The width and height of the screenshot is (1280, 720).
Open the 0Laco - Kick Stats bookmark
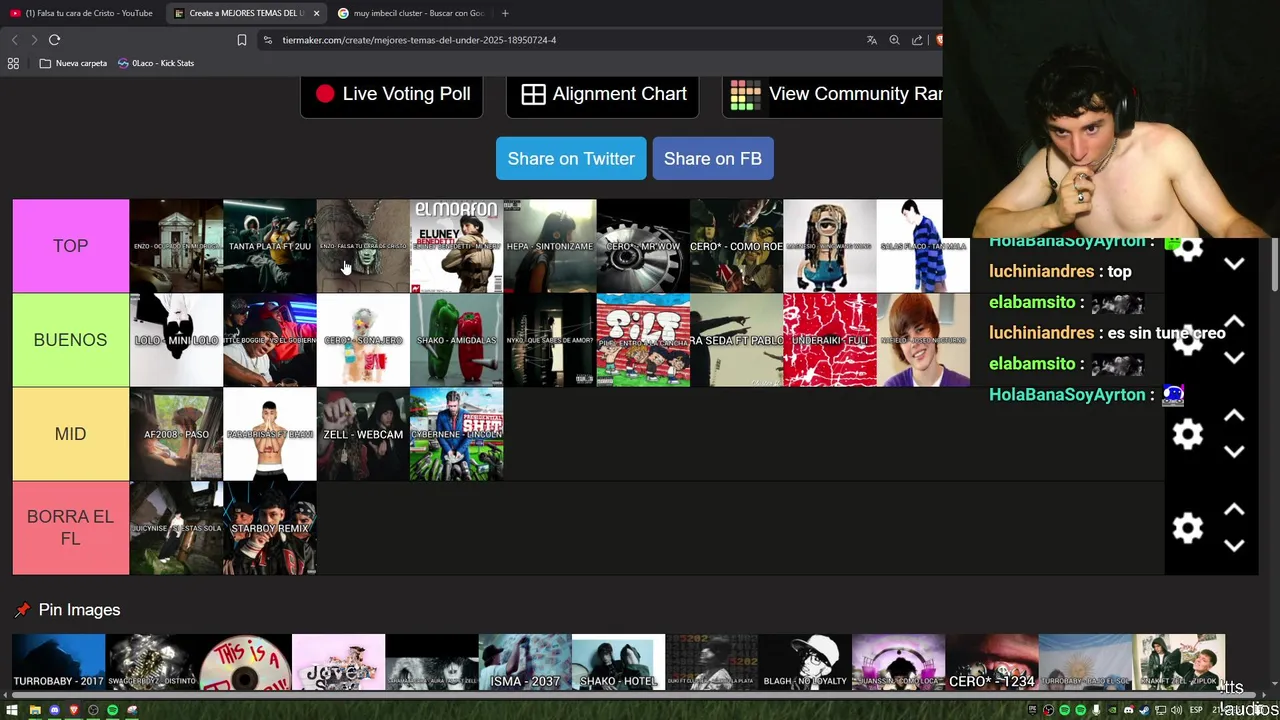point(156,63)
